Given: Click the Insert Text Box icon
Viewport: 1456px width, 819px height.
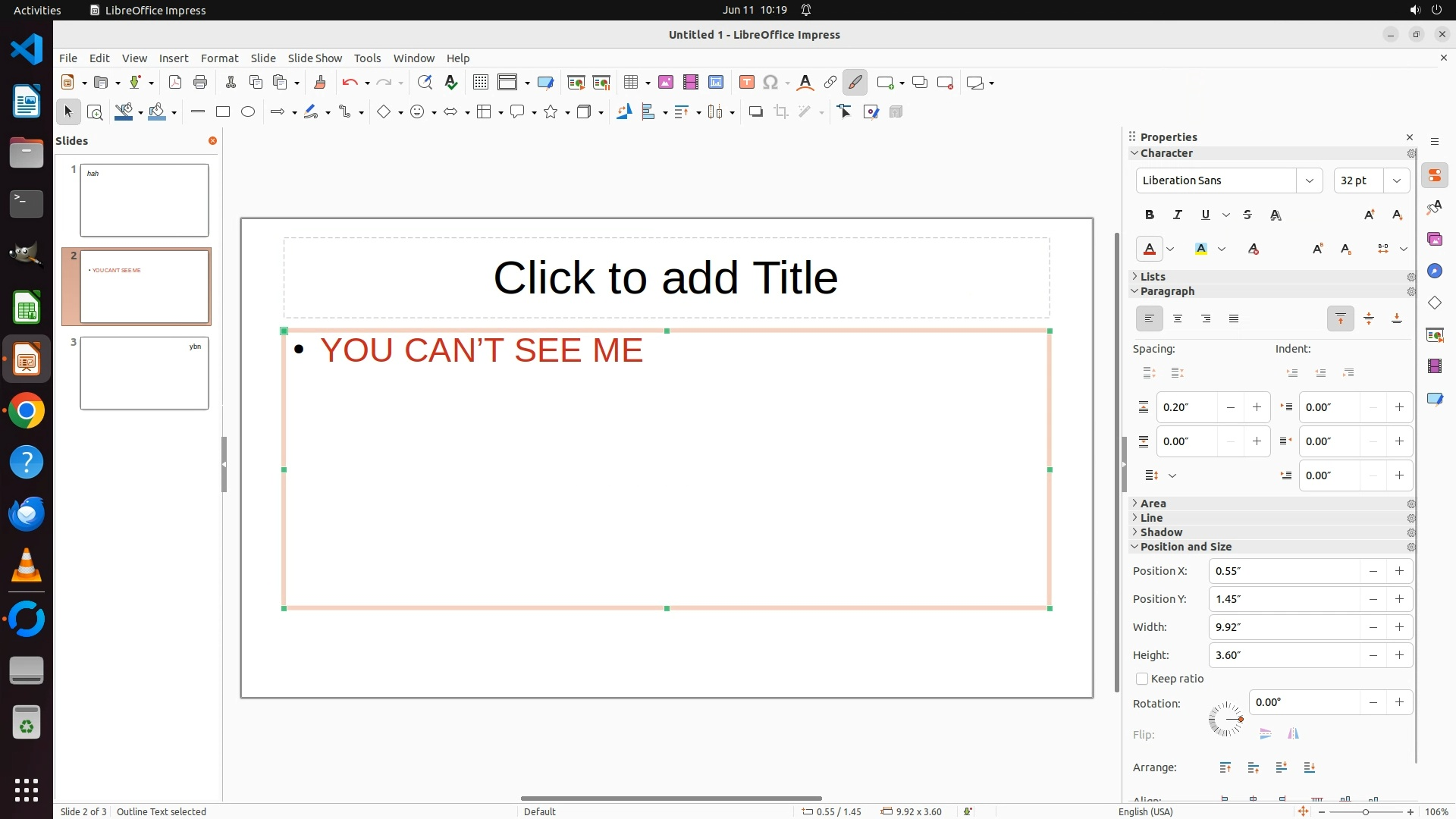Looking at the screenshot, I should 746,83.
